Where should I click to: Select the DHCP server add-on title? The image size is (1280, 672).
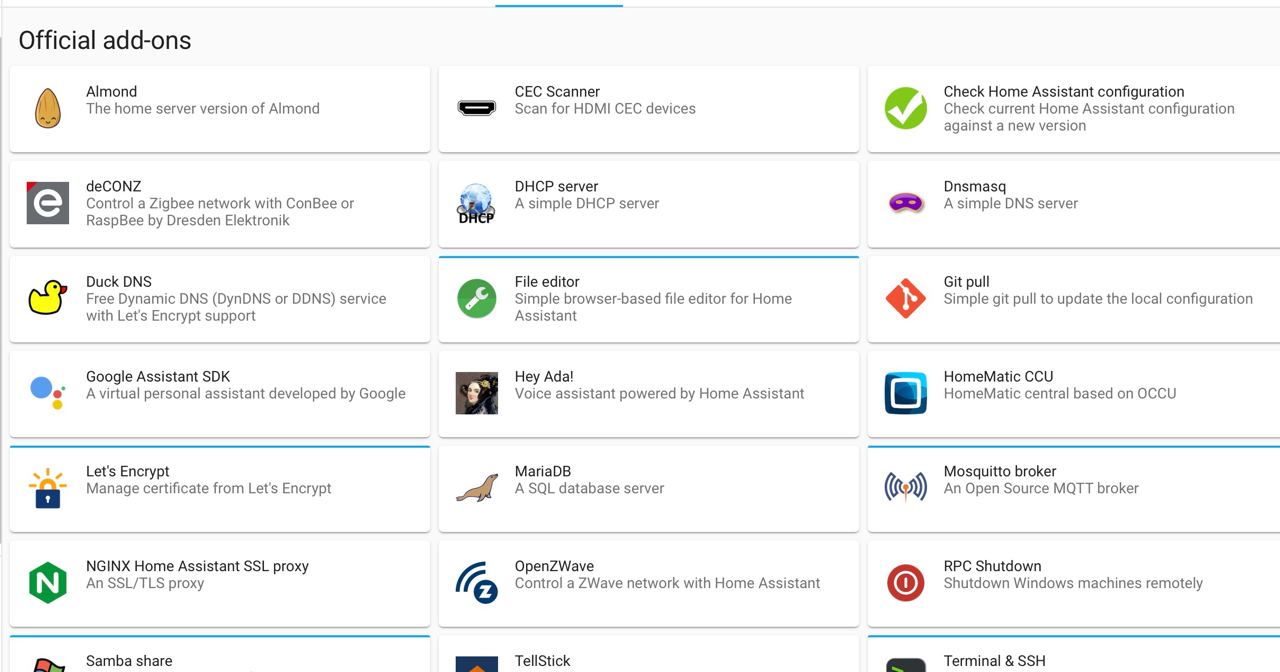(556, 186)
